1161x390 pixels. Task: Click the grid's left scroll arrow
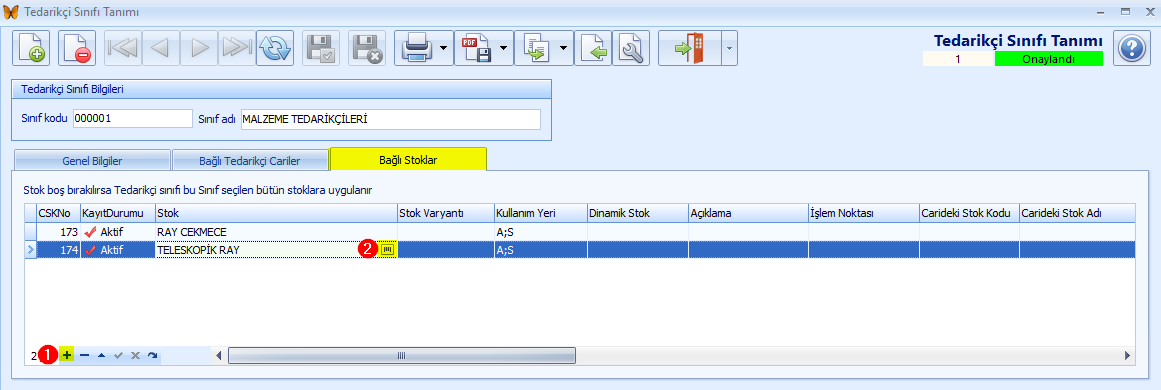click(218, 355)
